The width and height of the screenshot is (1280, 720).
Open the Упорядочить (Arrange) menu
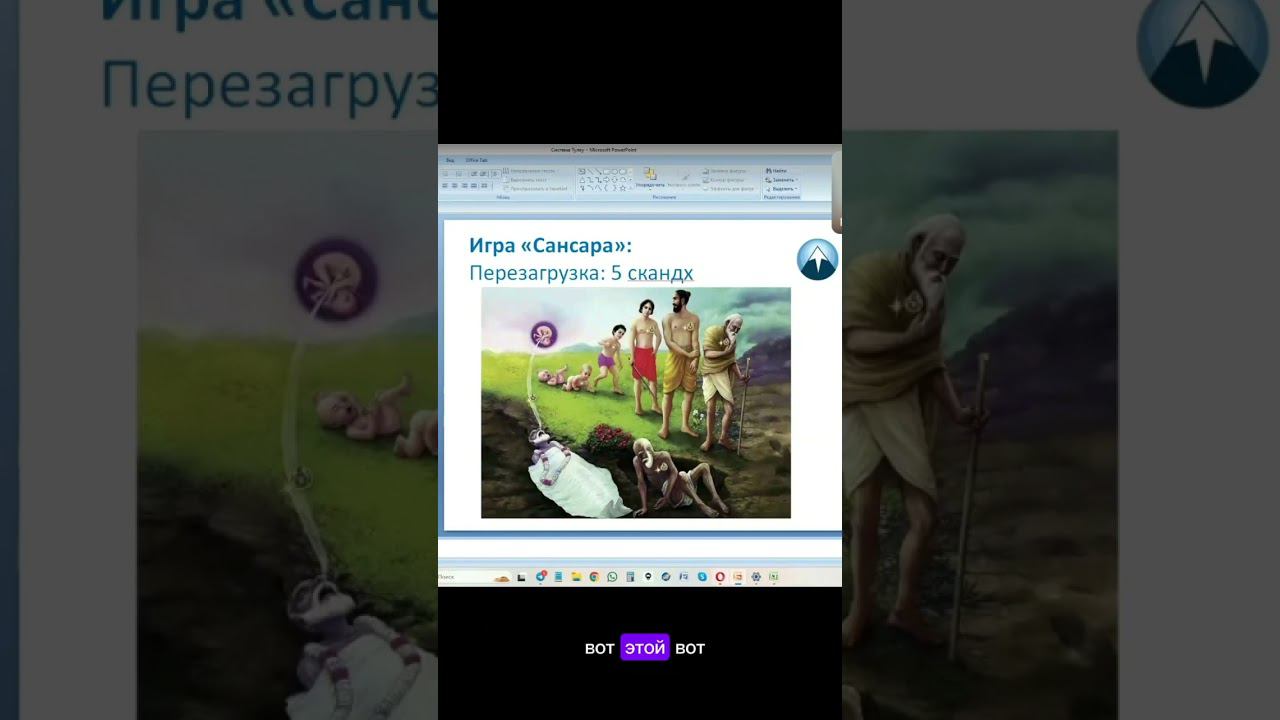tap(650, 178)
